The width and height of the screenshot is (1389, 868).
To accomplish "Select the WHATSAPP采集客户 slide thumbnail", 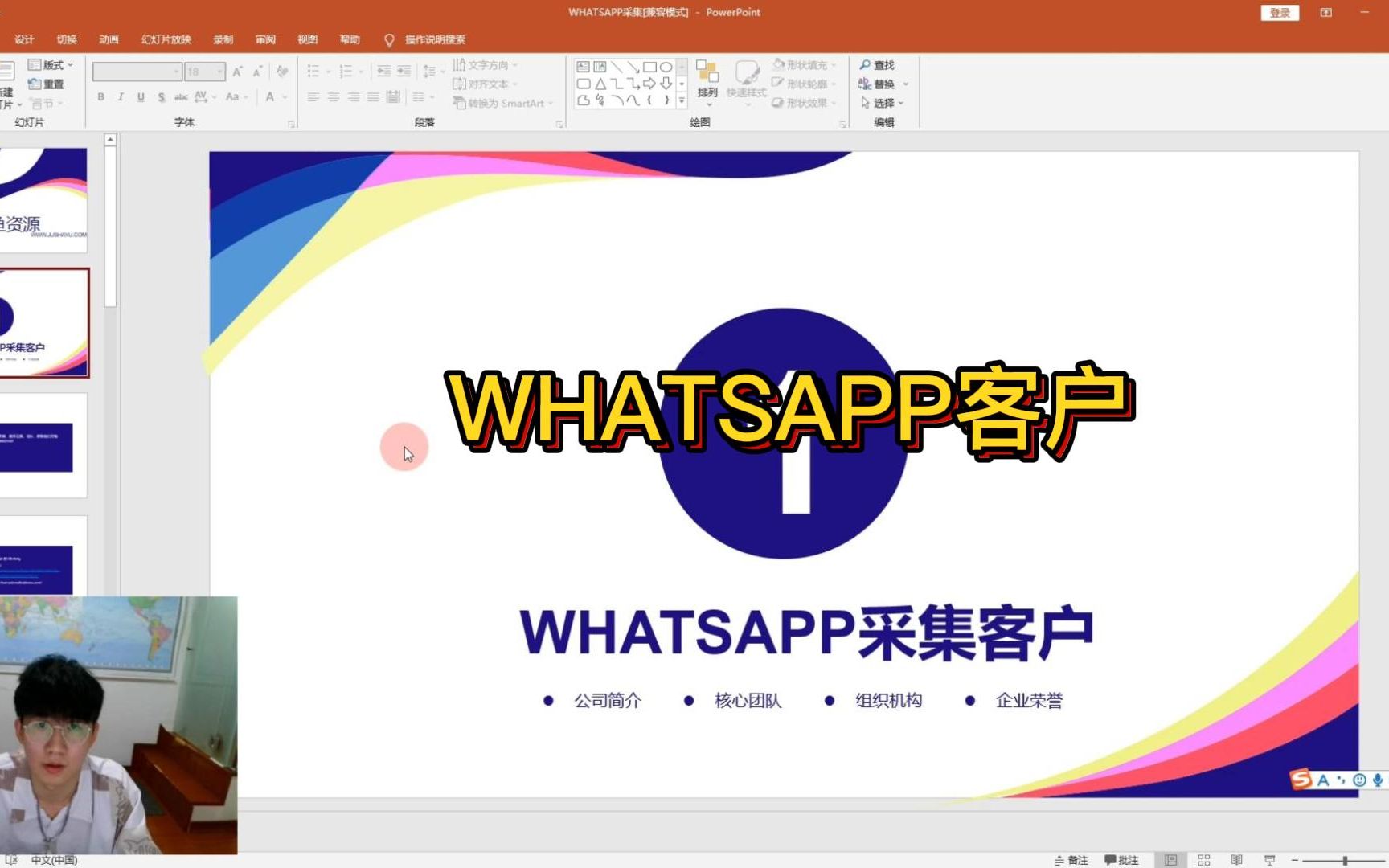I will (43, 323).
